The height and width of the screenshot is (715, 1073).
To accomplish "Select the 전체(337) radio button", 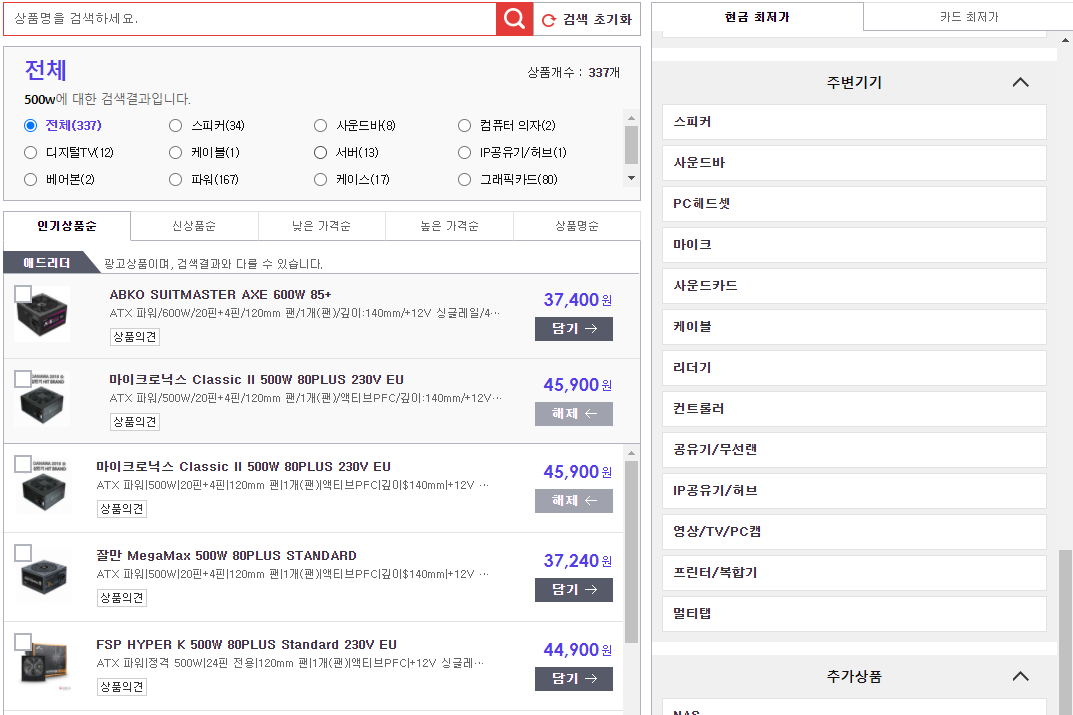I will (30, 125).
